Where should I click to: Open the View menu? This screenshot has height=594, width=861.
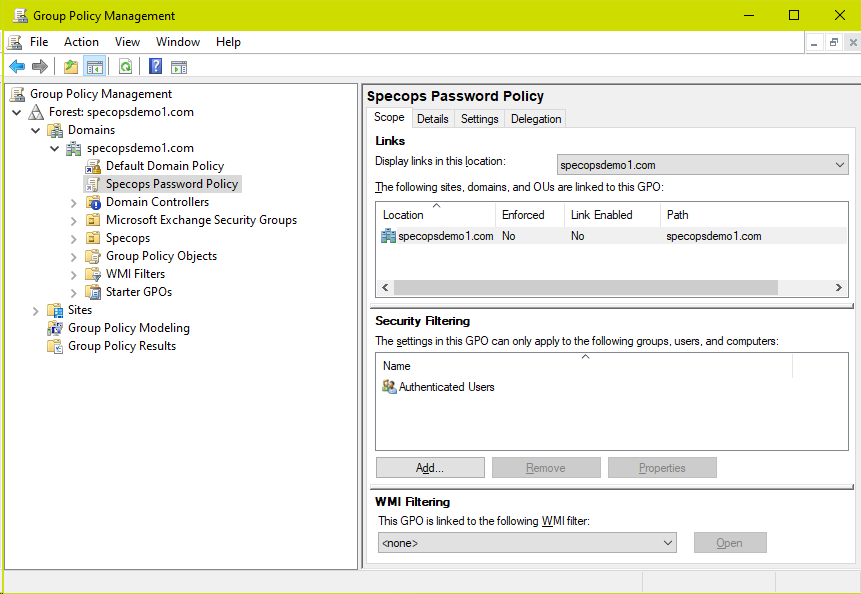[127, 42]
